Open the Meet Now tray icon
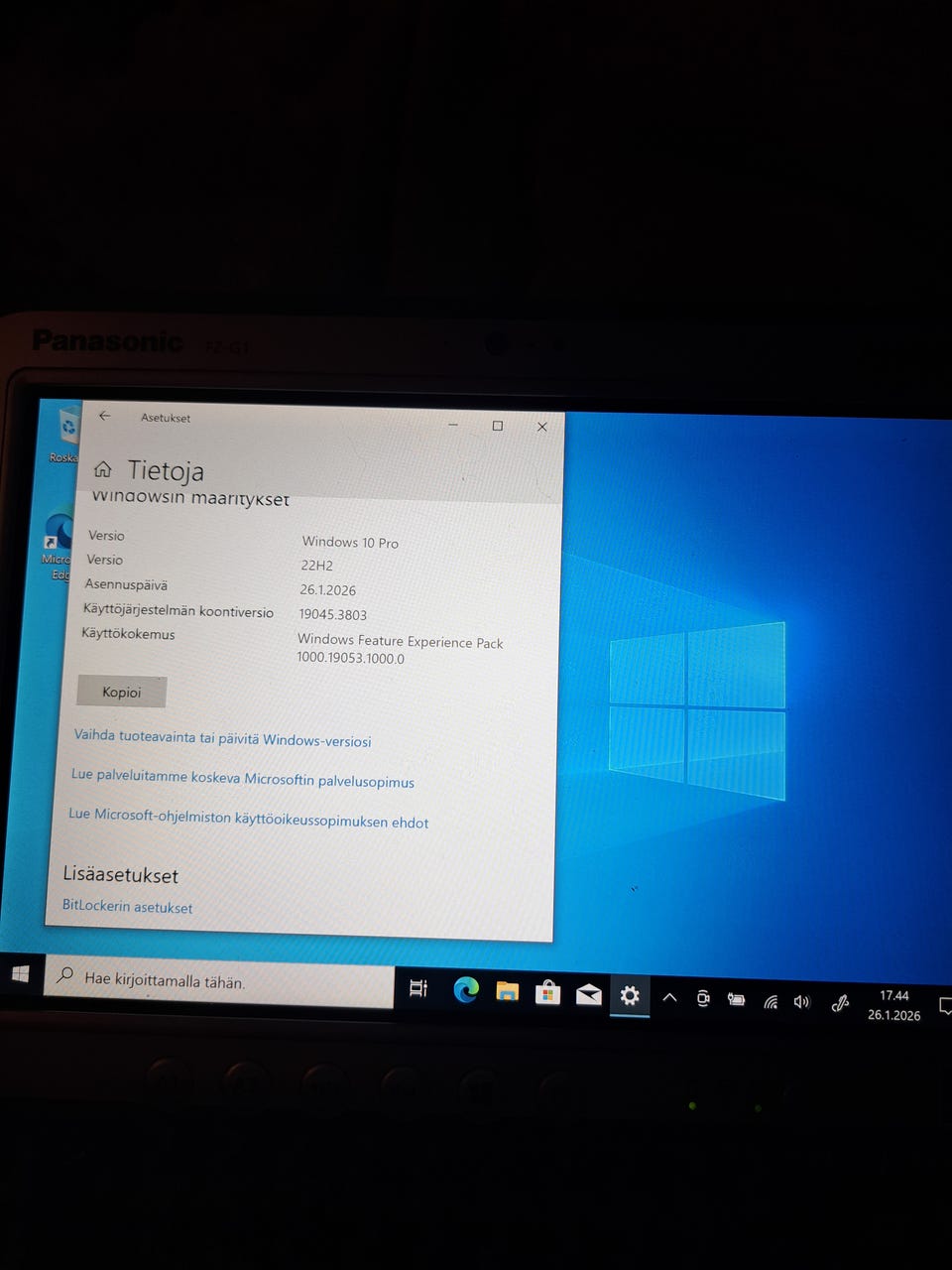This screenshot has height=1270, width=952. (x=703, y=998)
